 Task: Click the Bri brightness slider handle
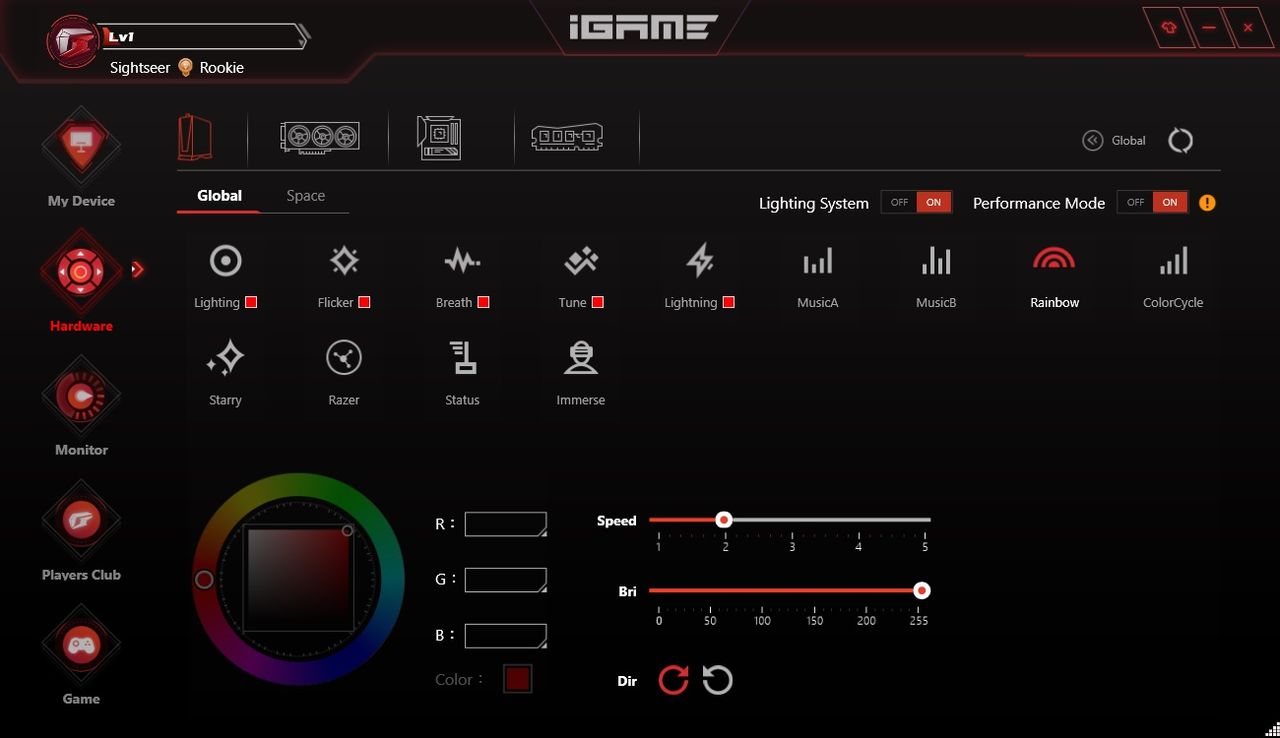point(922,591)
